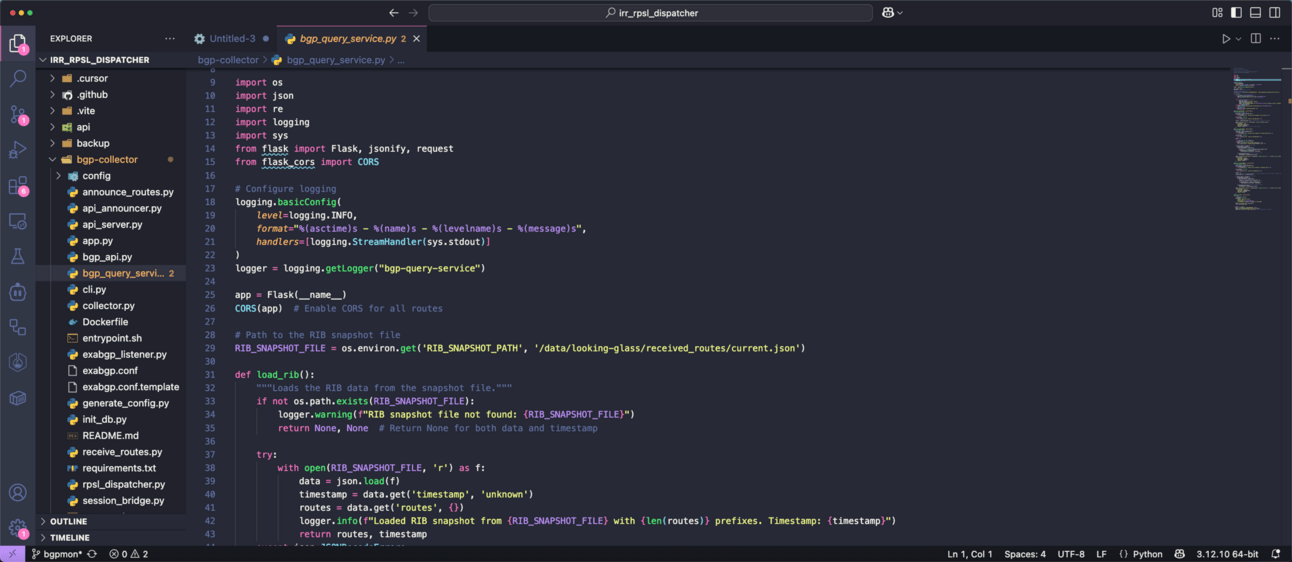Toggle the Primary Side Bar visibility

point(1236,13)
